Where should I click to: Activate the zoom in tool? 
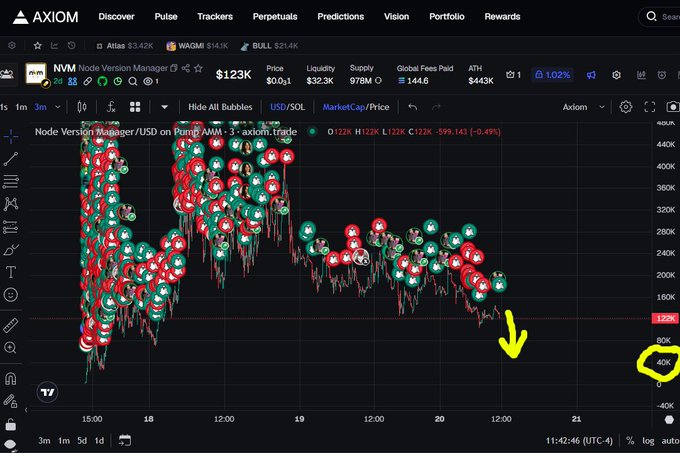coord(11,348)
